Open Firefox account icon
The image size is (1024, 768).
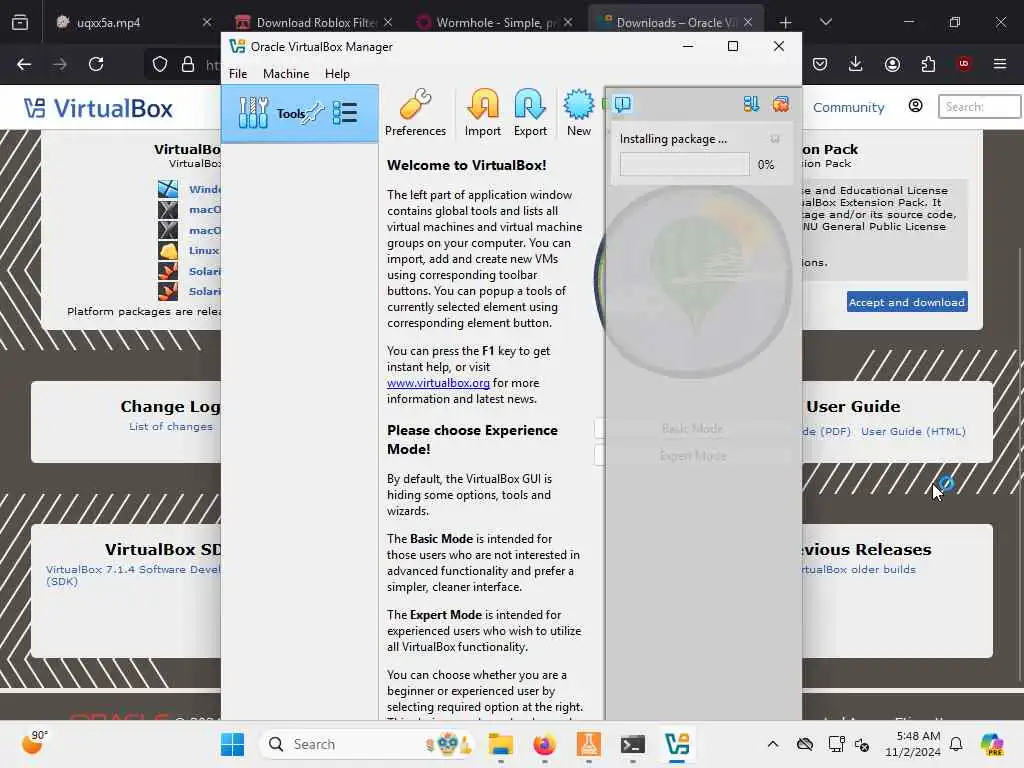click(892, 64)
